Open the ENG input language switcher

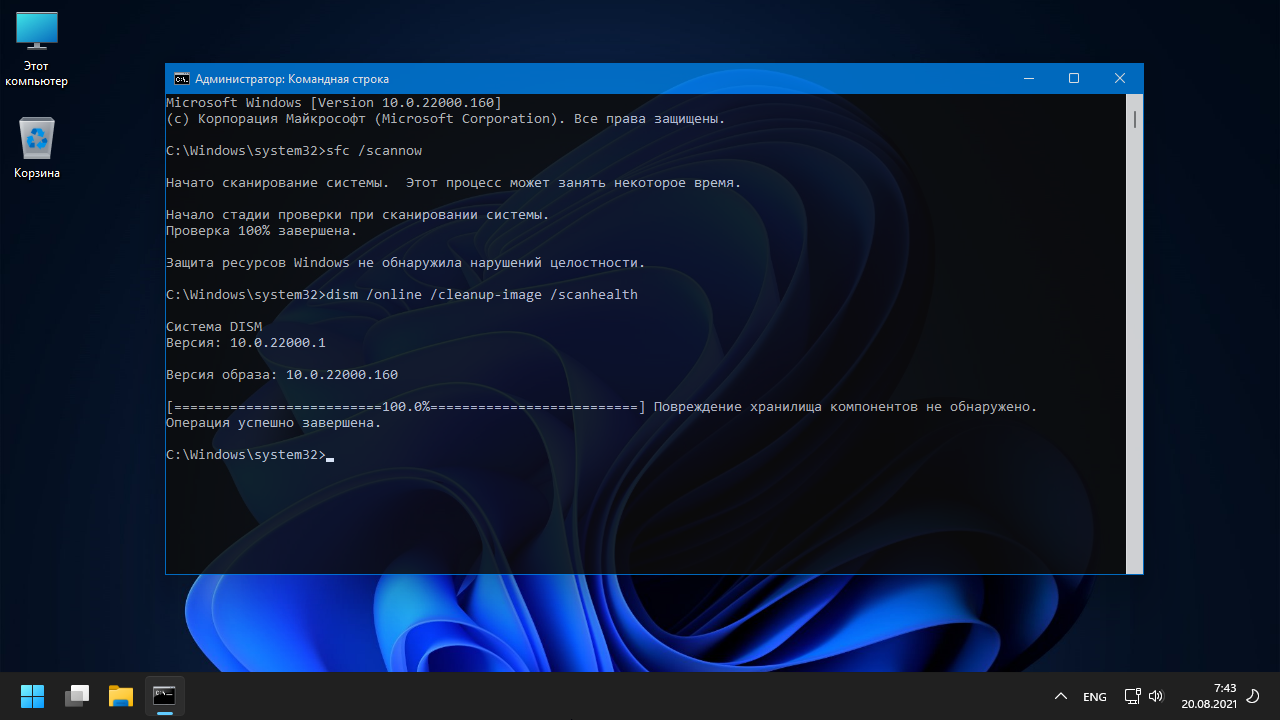coord(1094,696)
